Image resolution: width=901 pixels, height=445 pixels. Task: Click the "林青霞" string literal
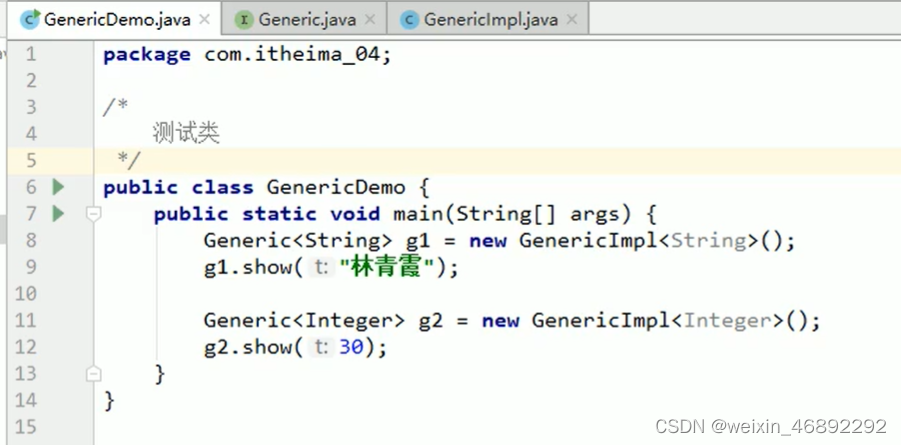pos(387,268)
